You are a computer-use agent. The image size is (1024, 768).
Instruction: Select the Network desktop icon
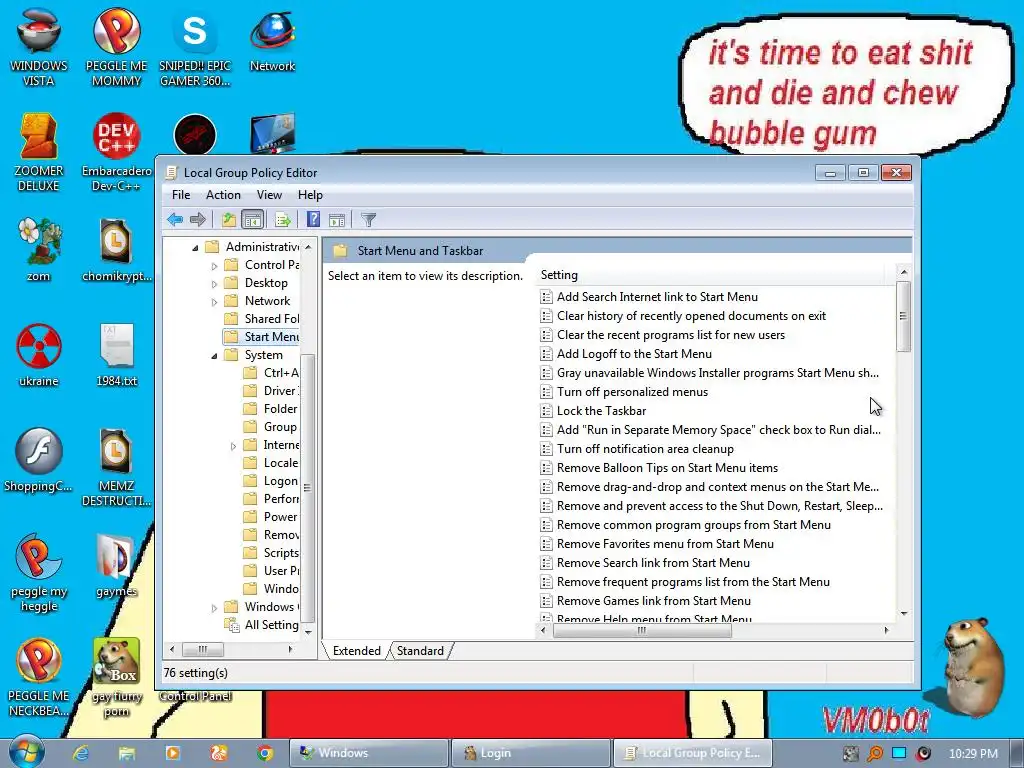point(272,40)
